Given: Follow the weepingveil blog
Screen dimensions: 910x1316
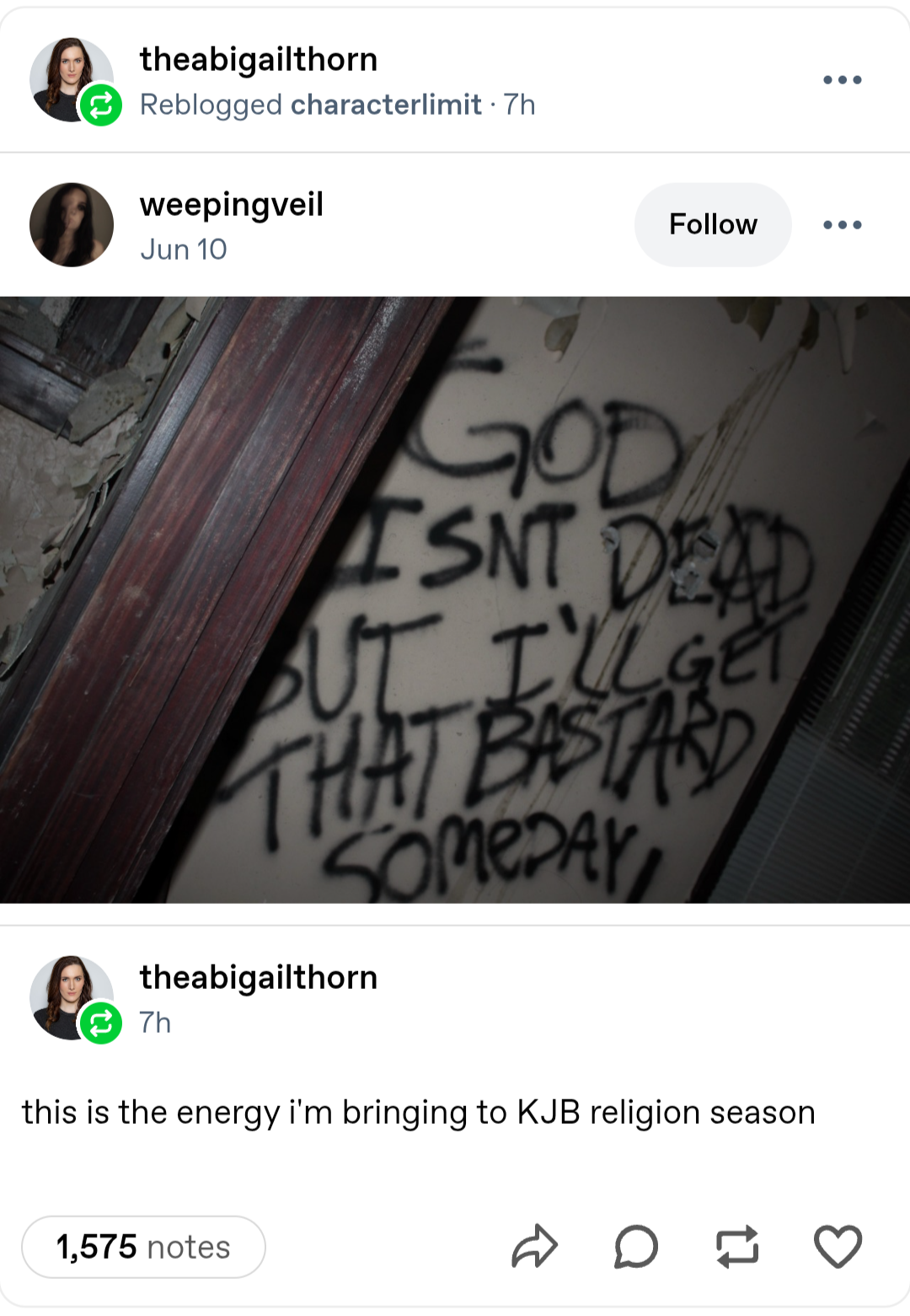Looking at the screenshot, I should point(713,224).
